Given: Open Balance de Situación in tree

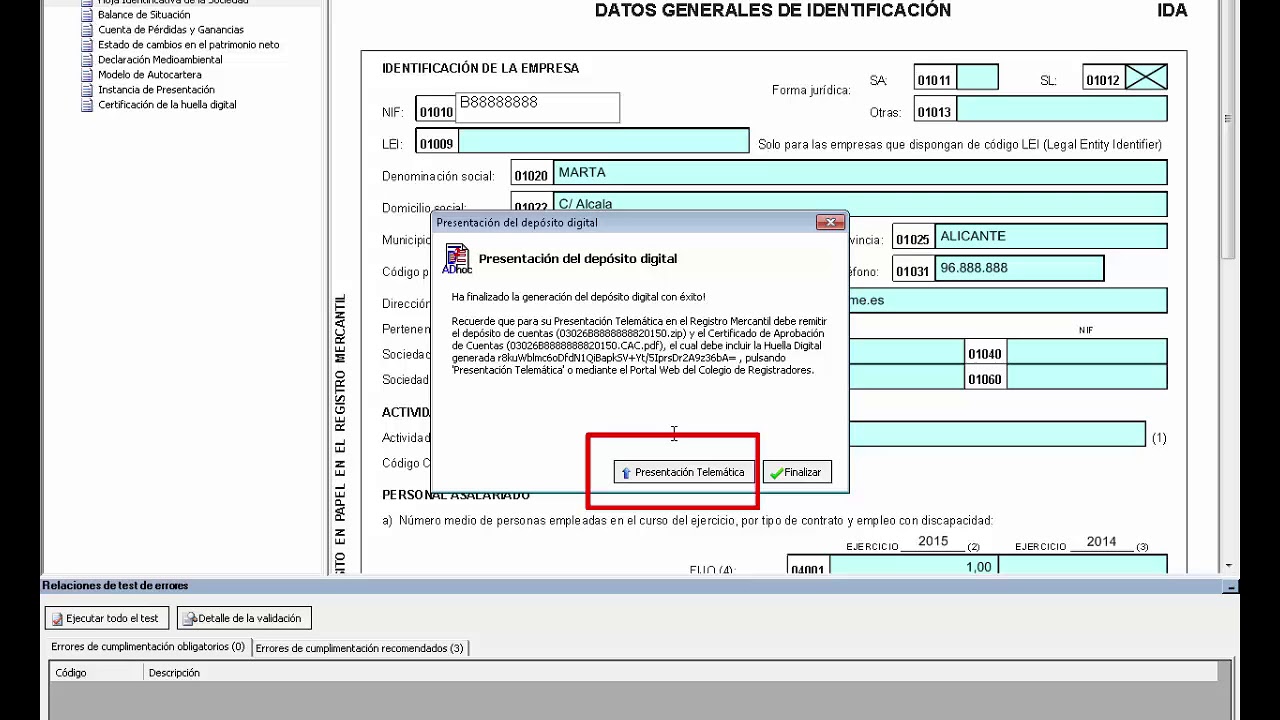Looking at the screenshot, I should (x=144, y=15).
